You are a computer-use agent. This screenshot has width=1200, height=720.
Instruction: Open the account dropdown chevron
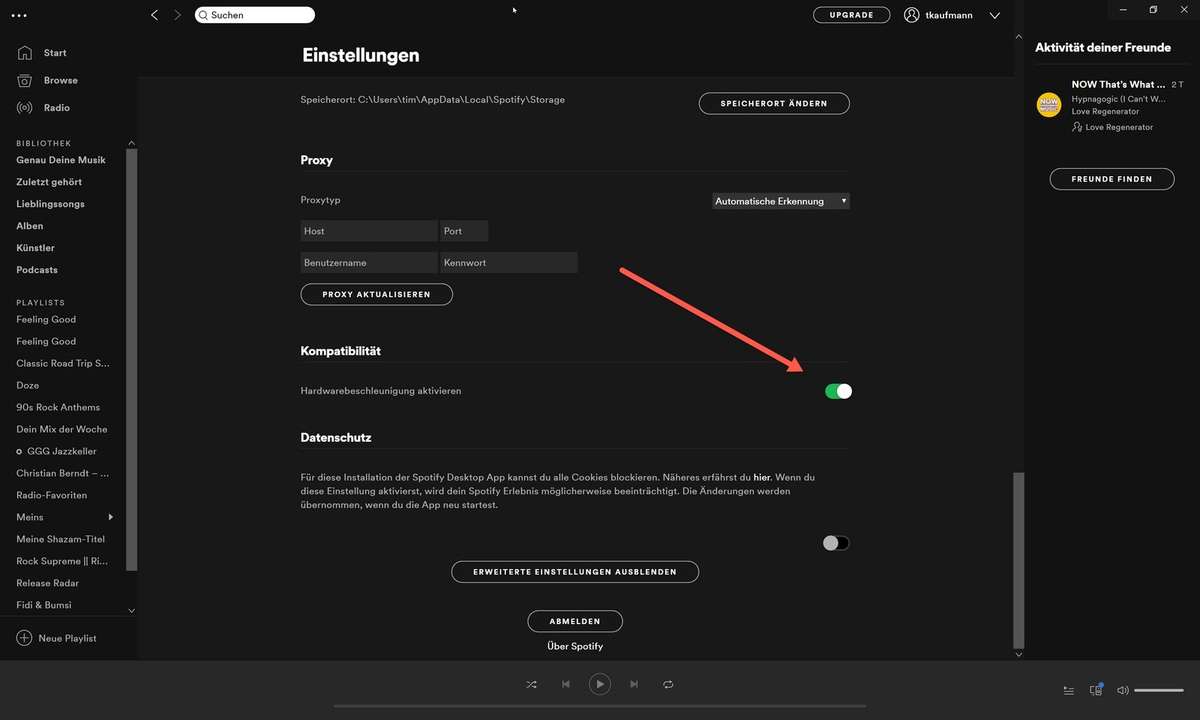(x=994, y=16)
